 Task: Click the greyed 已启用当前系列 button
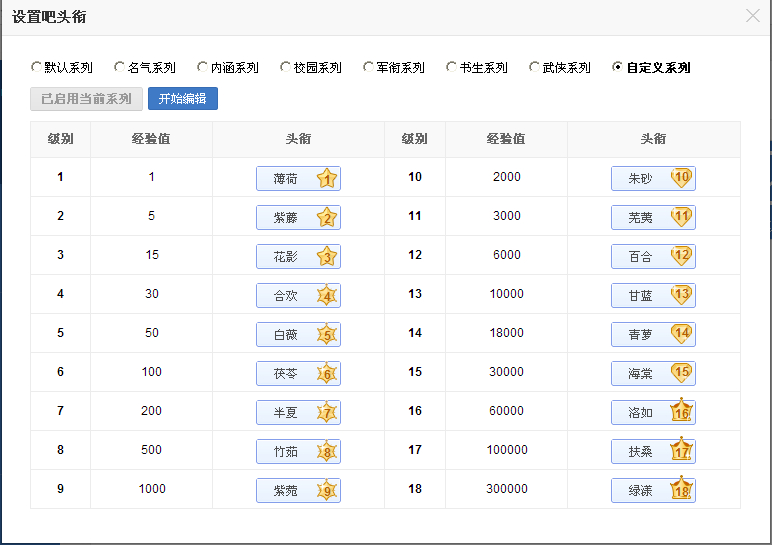(86, 98)
